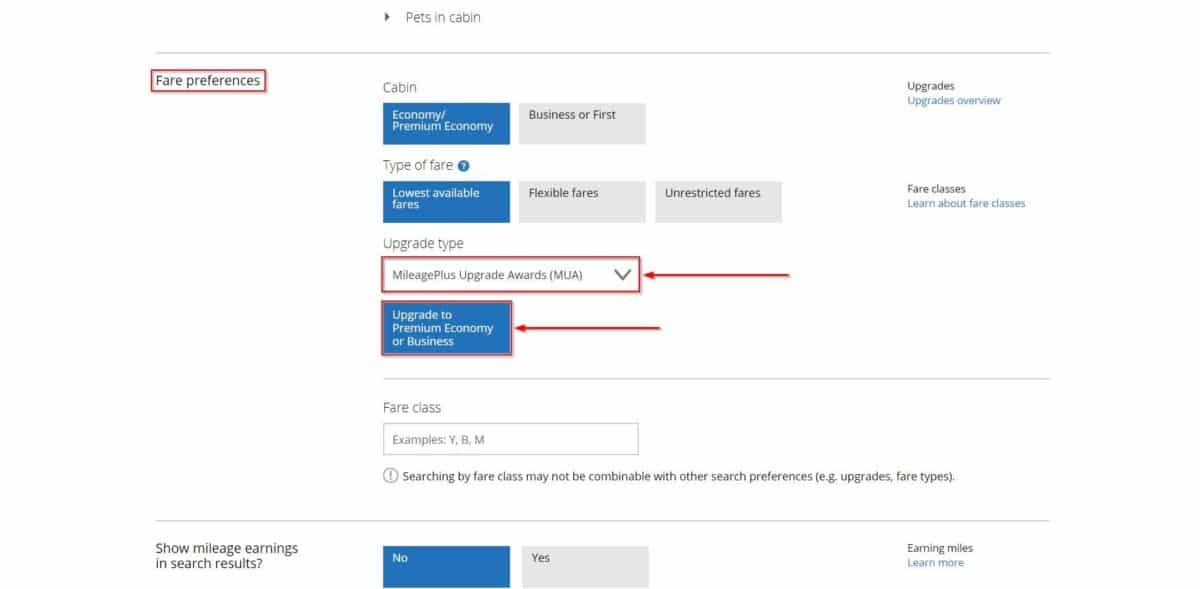Image resolution: width=1200 pixels, height=589 pixels.
Task: Click the Fare preferences section heading
Action: pos(208,81)
